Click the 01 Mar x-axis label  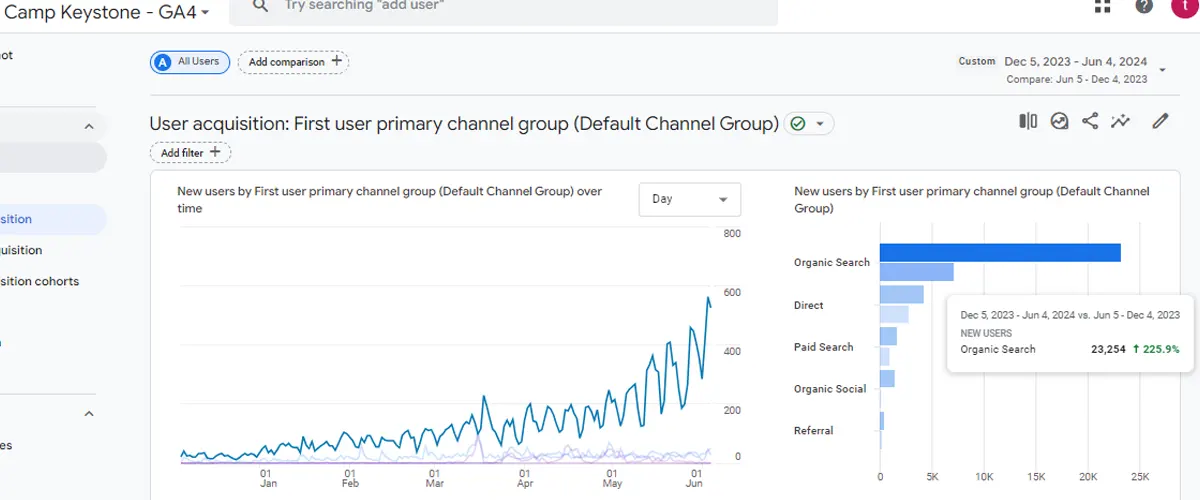[435, 478]
